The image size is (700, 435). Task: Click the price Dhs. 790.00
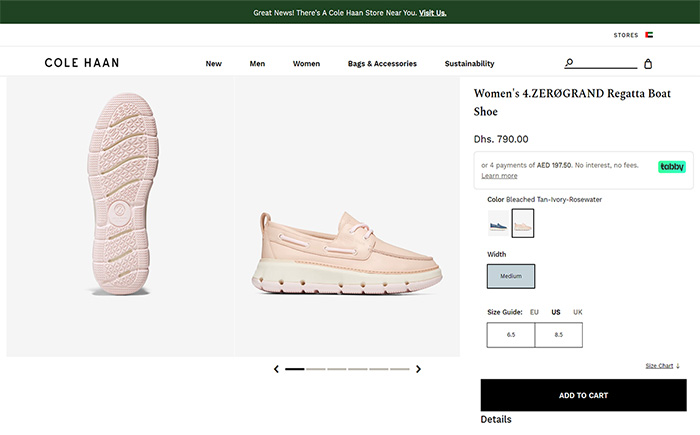click(501, 139)
